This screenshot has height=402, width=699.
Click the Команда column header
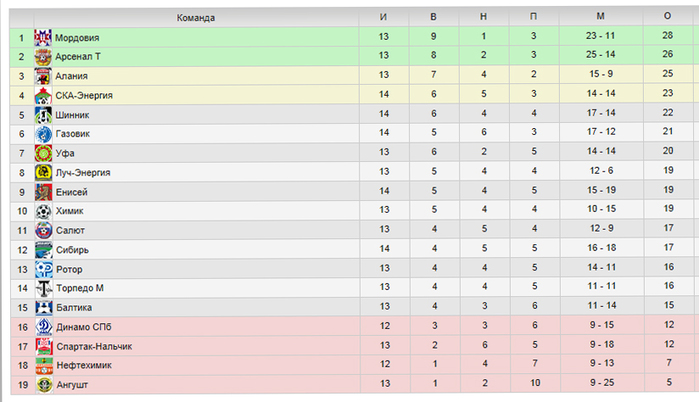click(196, 18)
